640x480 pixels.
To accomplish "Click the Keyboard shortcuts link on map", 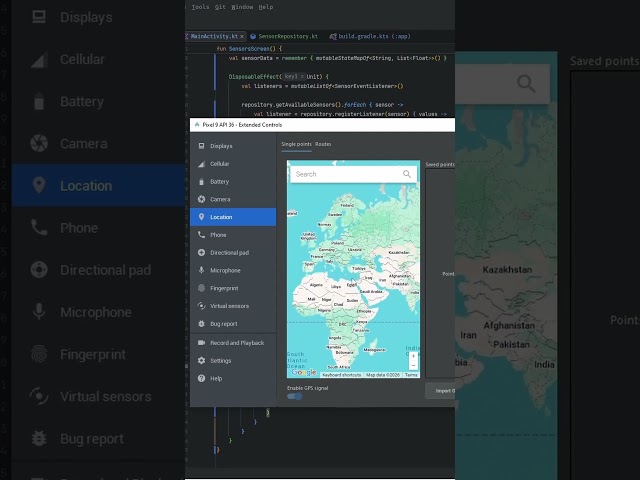I will coord(342,375).
